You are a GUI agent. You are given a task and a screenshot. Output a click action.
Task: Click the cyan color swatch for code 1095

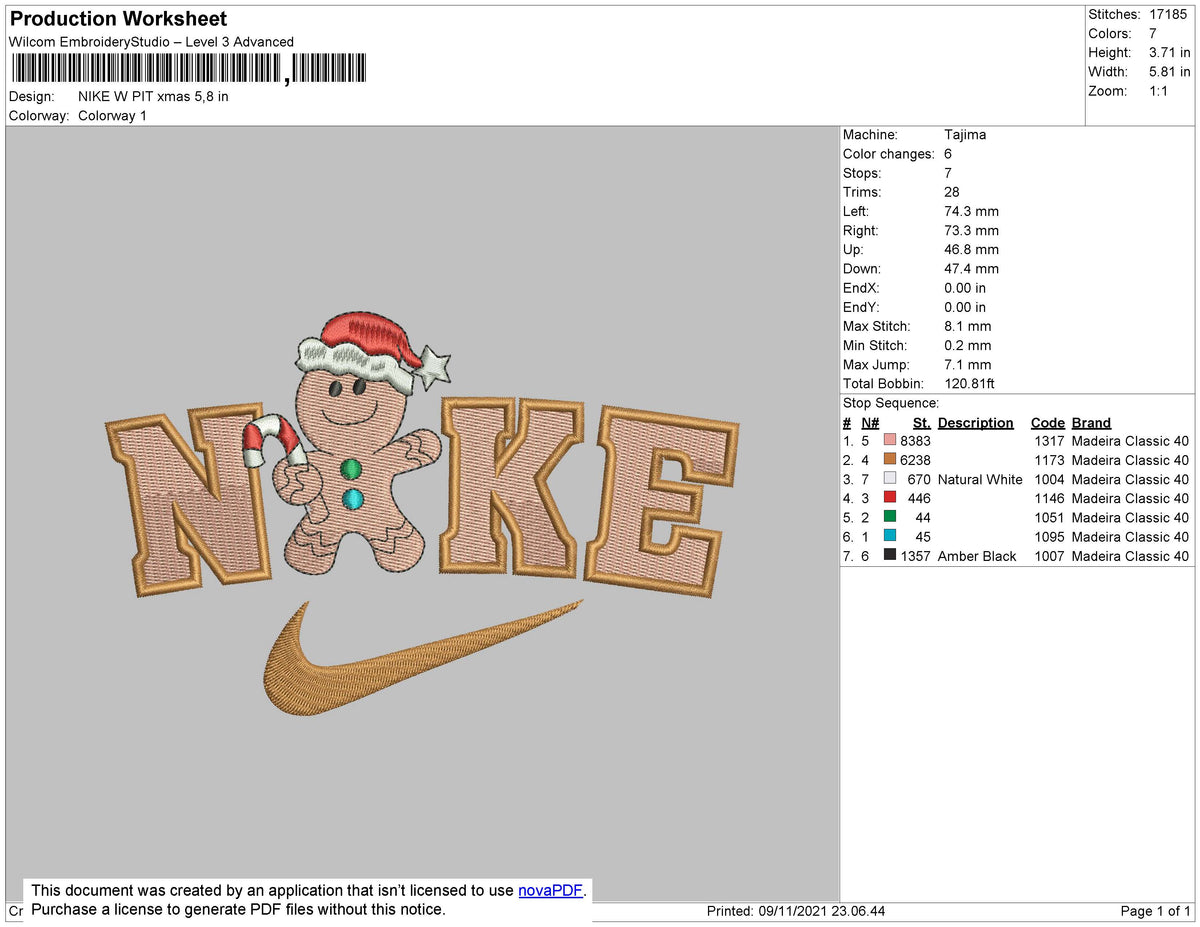[890, 537]
